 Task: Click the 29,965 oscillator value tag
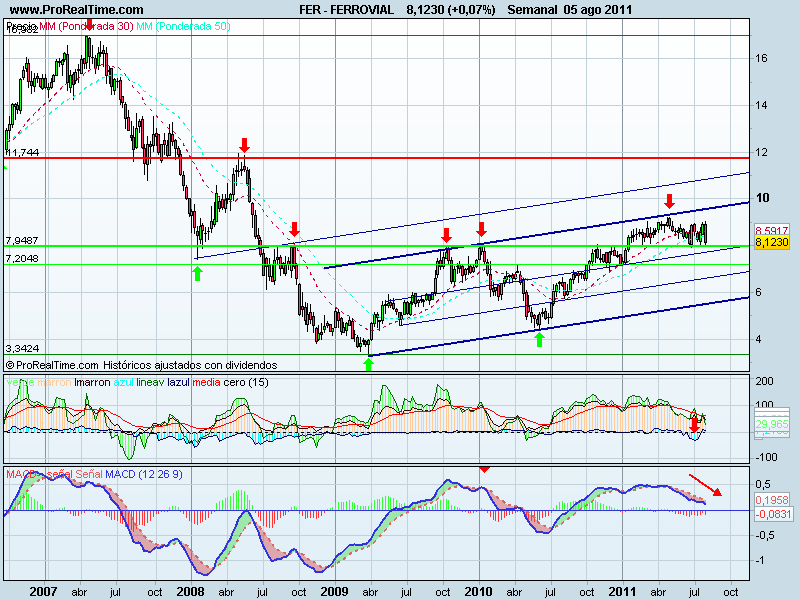click(x=771, y=424)
